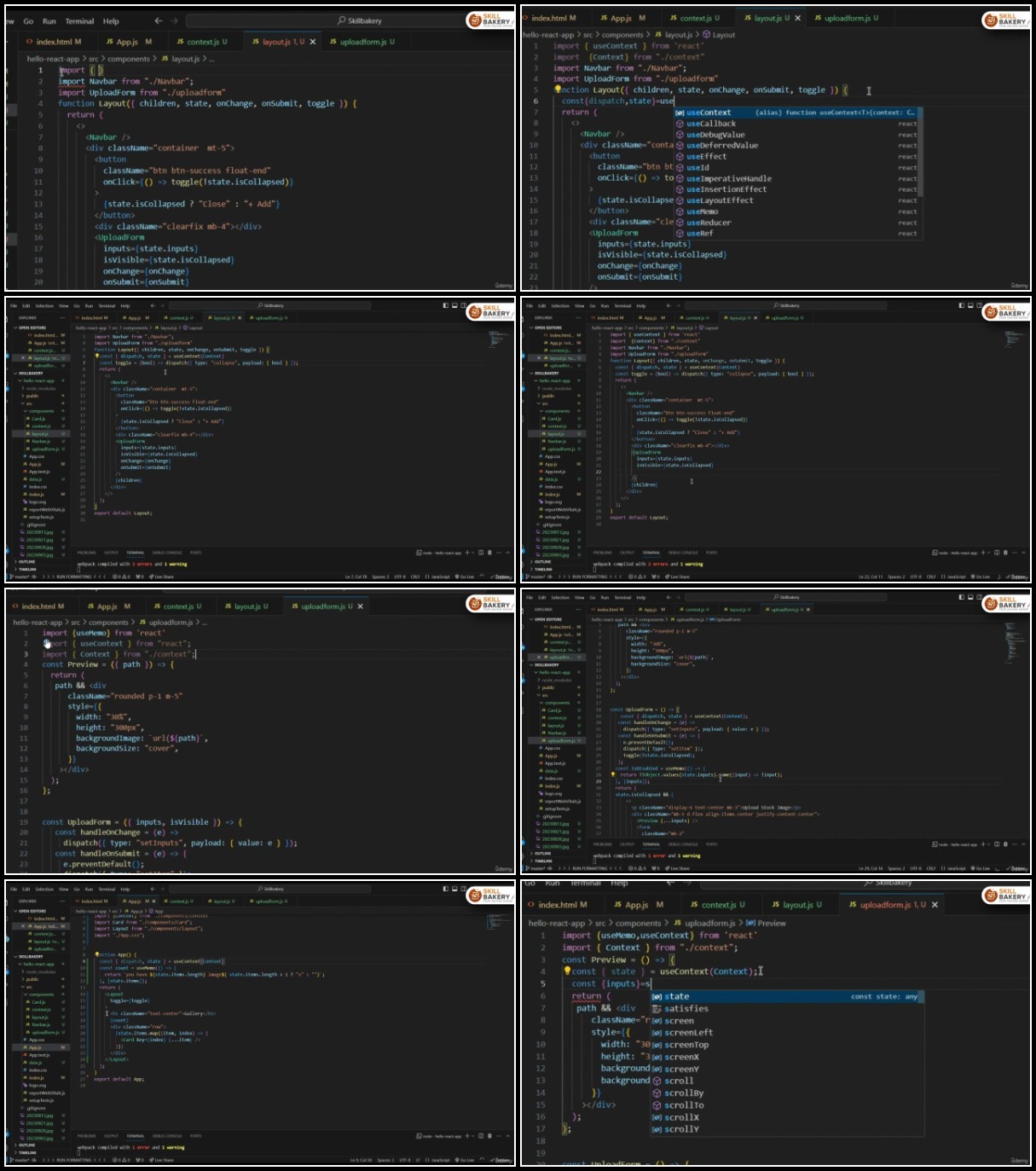
Task: Pick the useInsertionEffect suggestion
Action: [796, 189]
